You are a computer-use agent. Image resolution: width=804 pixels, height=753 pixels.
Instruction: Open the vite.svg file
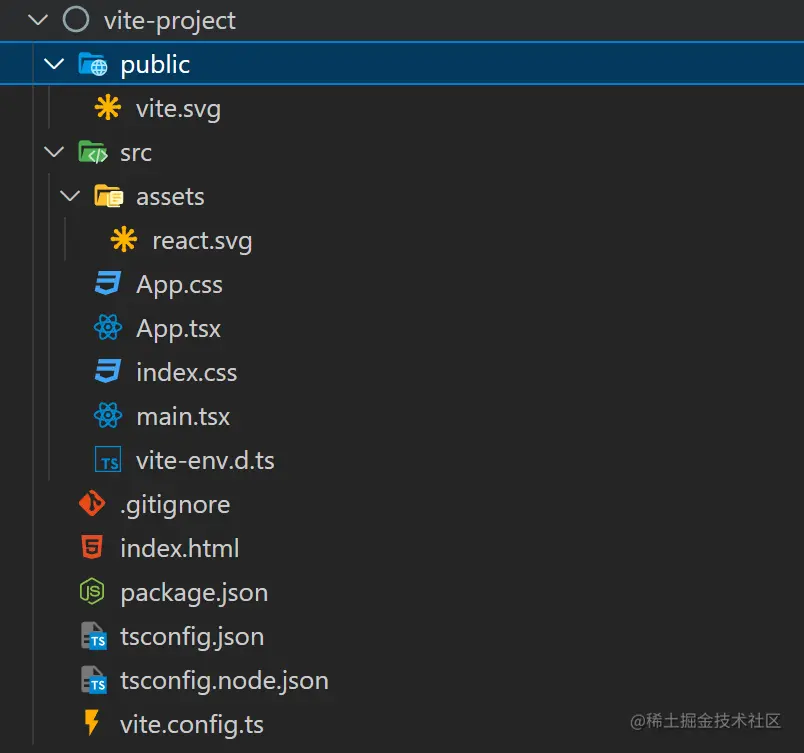click(178, 109)
